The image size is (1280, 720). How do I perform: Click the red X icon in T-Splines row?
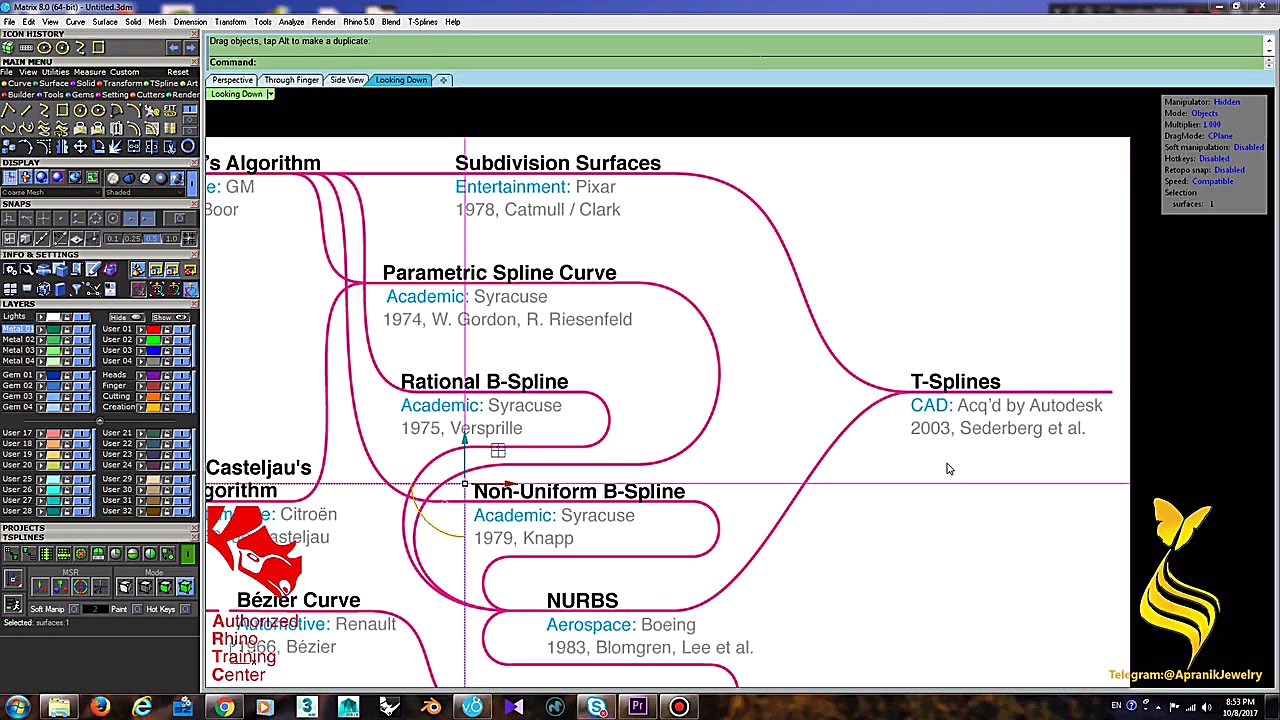point(81,552)
